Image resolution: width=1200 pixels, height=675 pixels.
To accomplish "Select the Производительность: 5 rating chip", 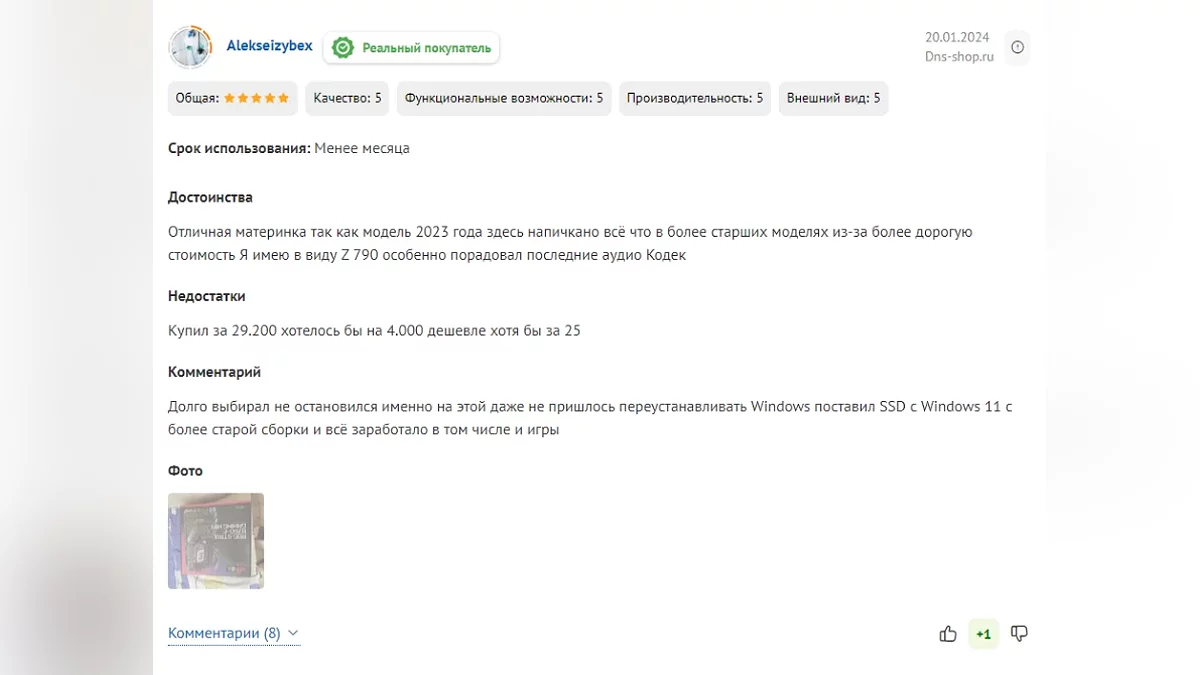I will 695,98.
